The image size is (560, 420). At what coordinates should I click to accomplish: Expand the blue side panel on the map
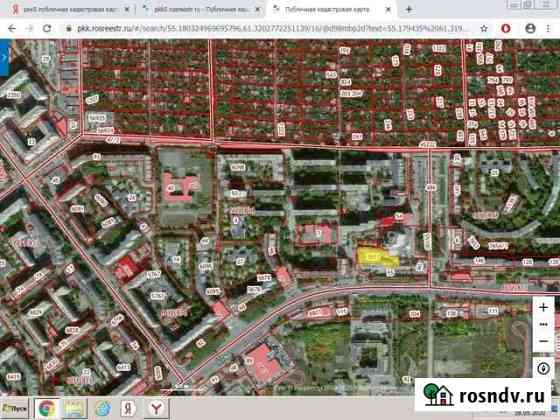click(x=5, y=58)
